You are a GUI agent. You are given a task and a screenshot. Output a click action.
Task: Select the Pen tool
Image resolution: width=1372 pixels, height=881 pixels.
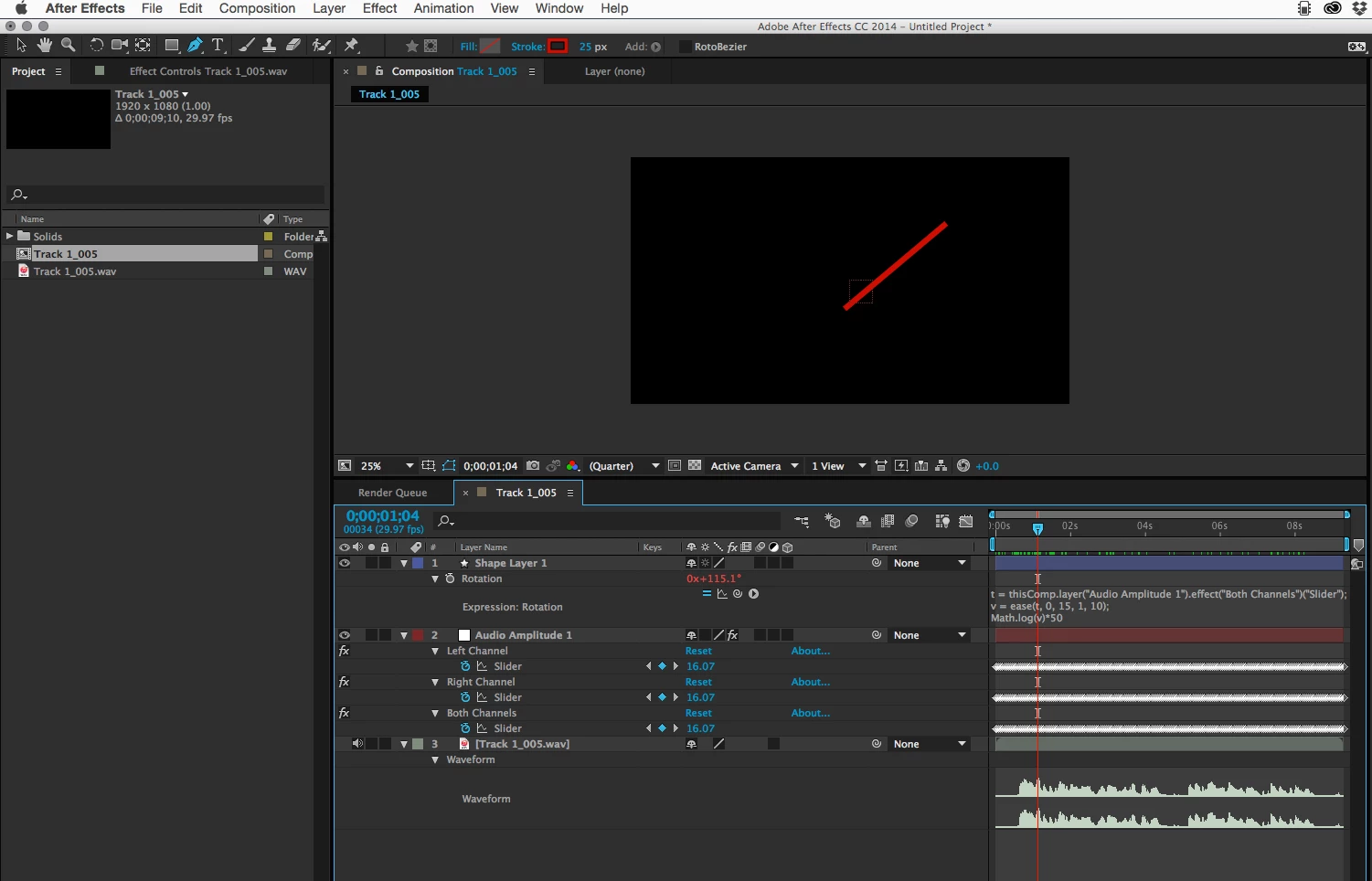pos(195,45)
